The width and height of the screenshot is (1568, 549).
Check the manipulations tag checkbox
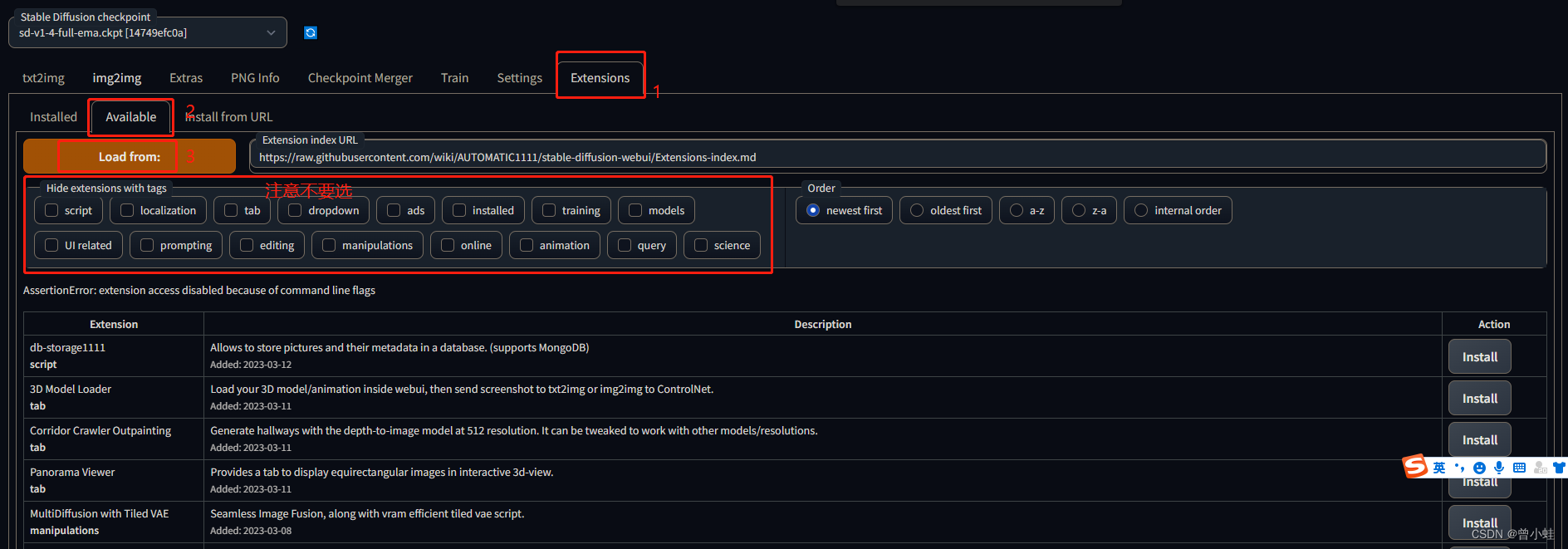point(329,245)
